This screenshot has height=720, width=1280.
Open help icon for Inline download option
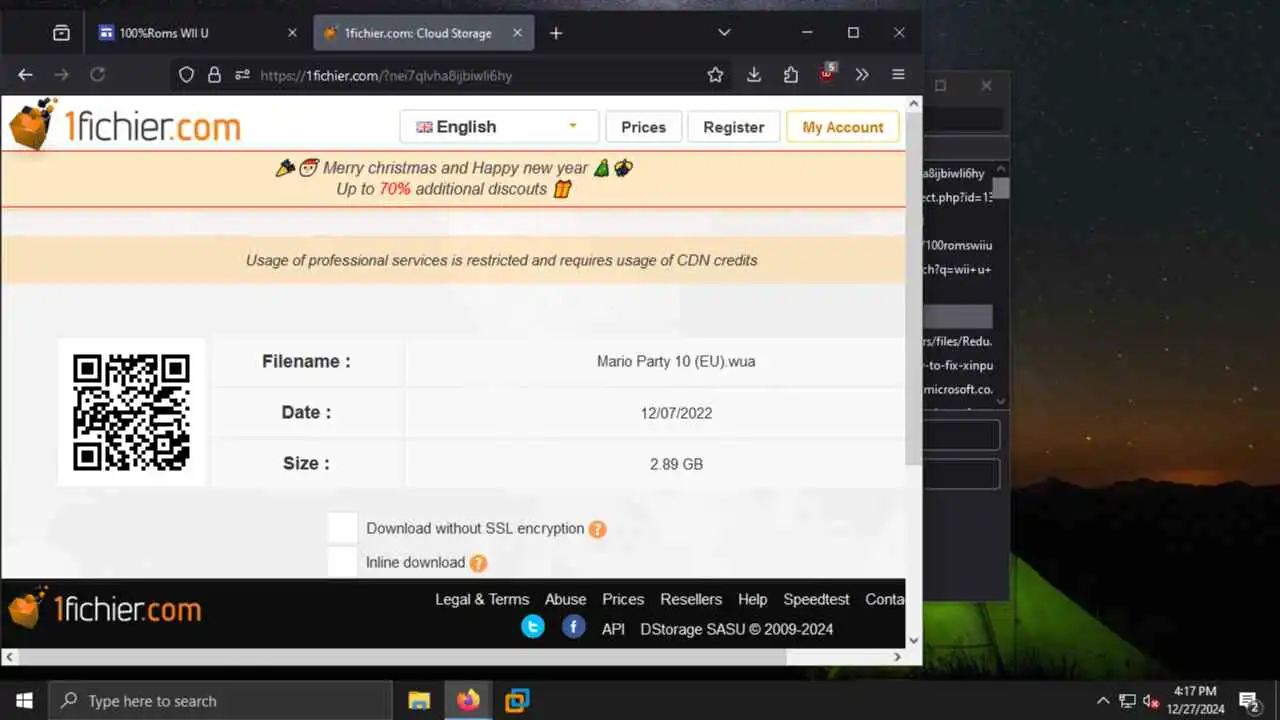(478, 563)
